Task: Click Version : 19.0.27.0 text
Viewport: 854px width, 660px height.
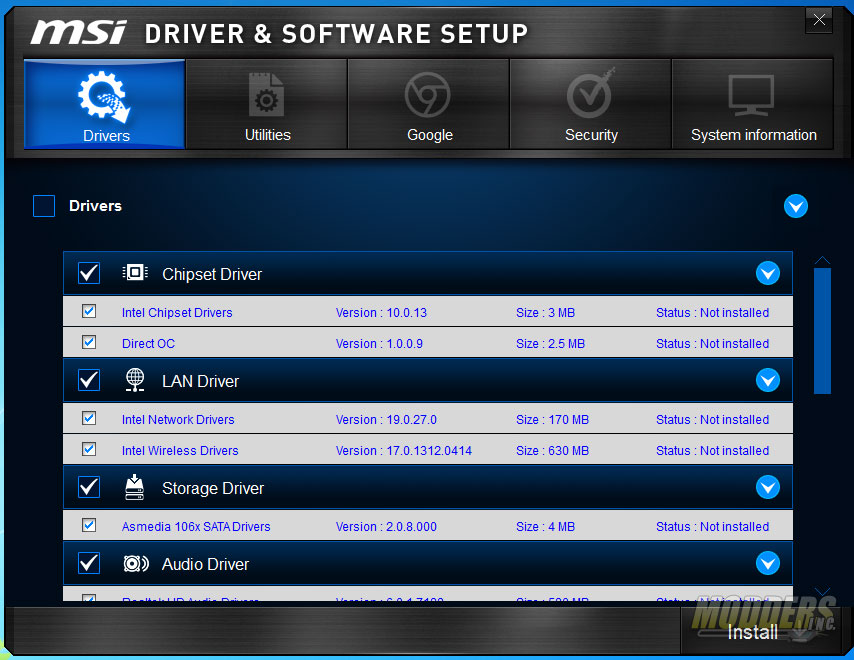Action: [x=386, y=420]
